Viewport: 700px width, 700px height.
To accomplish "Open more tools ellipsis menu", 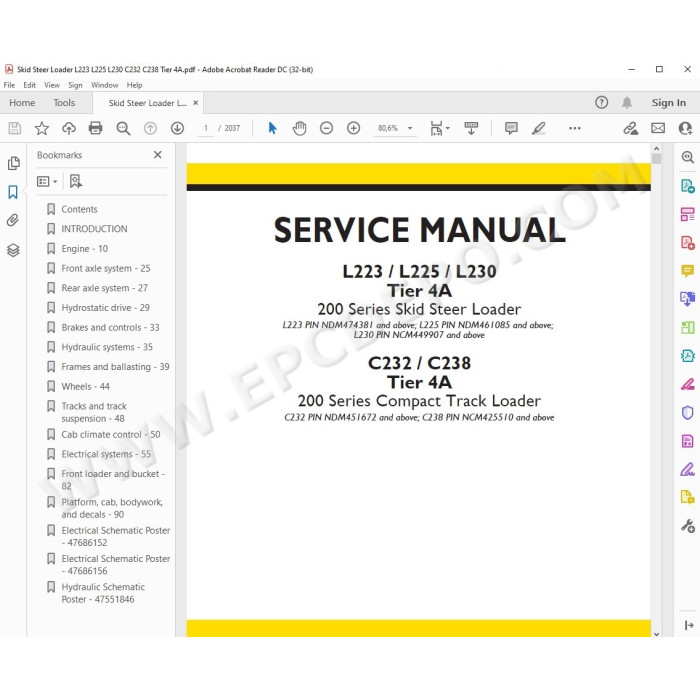I will (575, 128).
